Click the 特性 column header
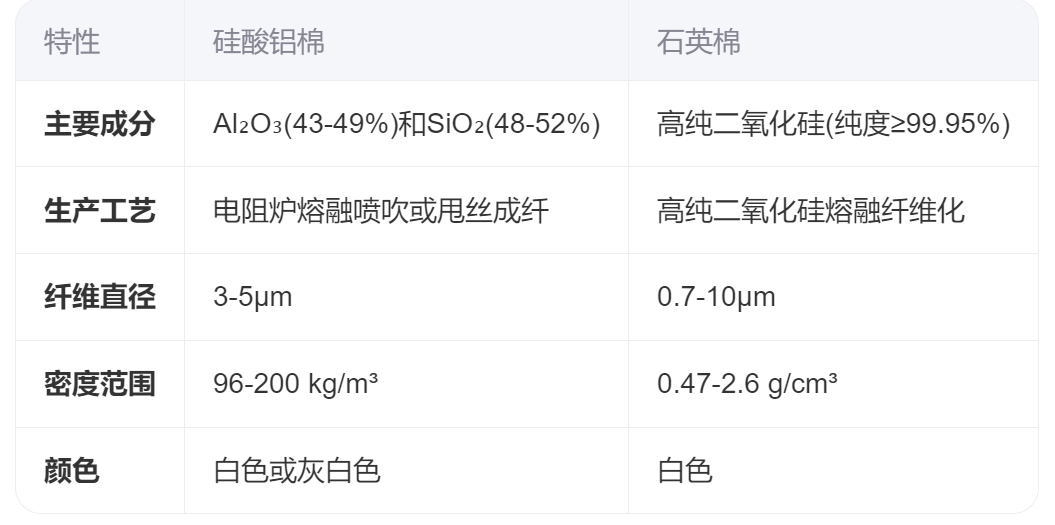 (72, 43)
